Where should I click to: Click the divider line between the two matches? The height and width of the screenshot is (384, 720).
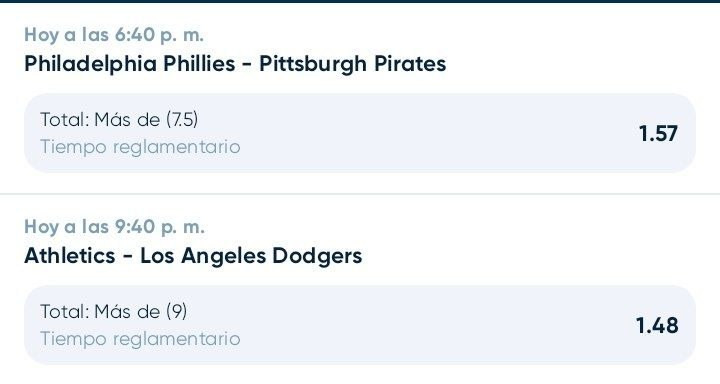pos(360,194)
